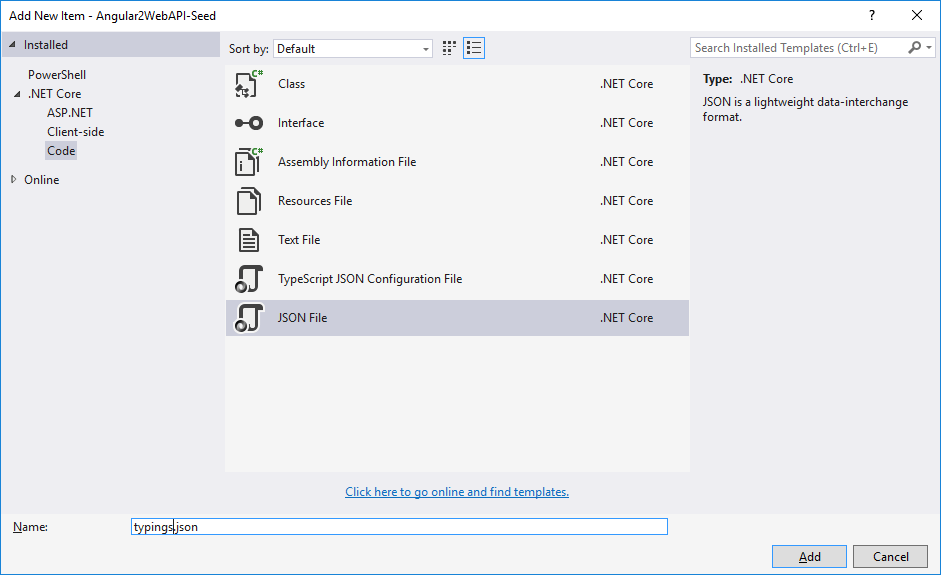Select the Client-side subcategory
Image resolution: width=941 pixels, height=575 pixels.
[x=76, y=131]
